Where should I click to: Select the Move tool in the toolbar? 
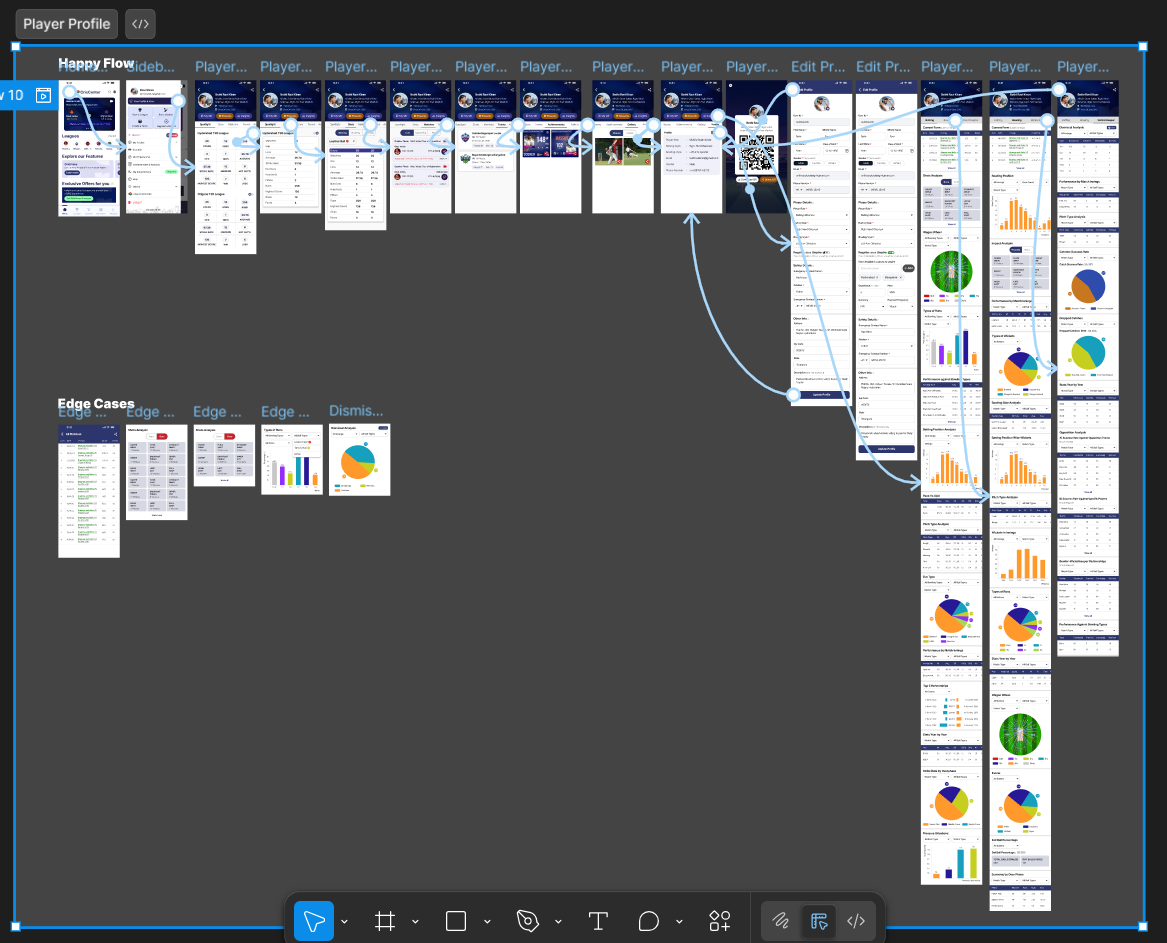(314, 921)
